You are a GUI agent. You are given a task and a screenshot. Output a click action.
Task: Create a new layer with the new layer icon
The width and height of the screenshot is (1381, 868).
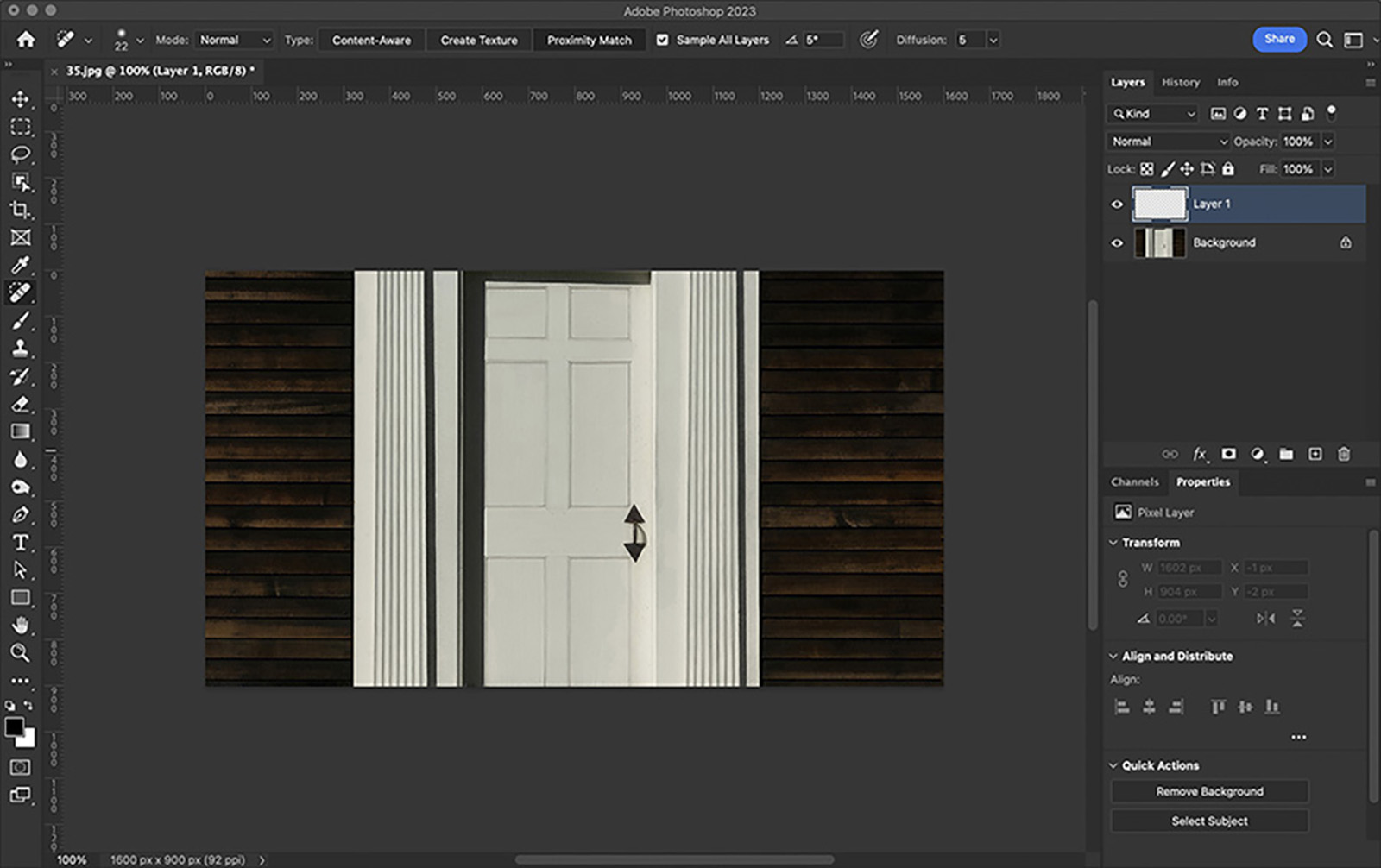coord(1315,454)
